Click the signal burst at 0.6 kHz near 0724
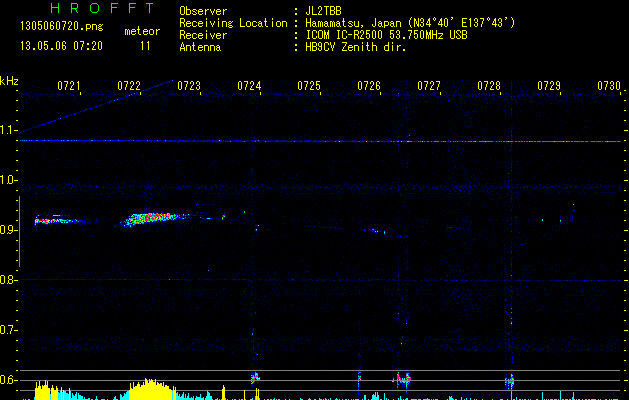This screenshot has width=629, height=400. tap(255, 378)
